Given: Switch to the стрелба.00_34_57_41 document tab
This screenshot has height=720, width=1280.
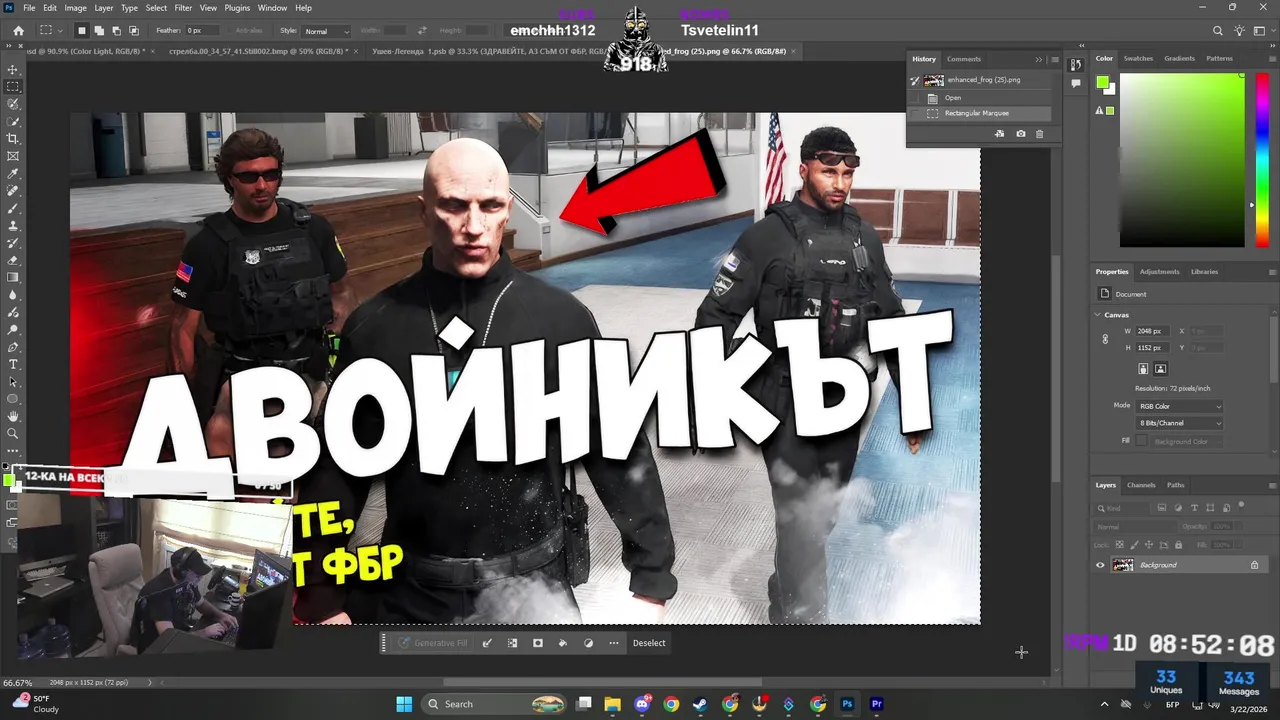Looking at the screenshot, I should [259, 50].
